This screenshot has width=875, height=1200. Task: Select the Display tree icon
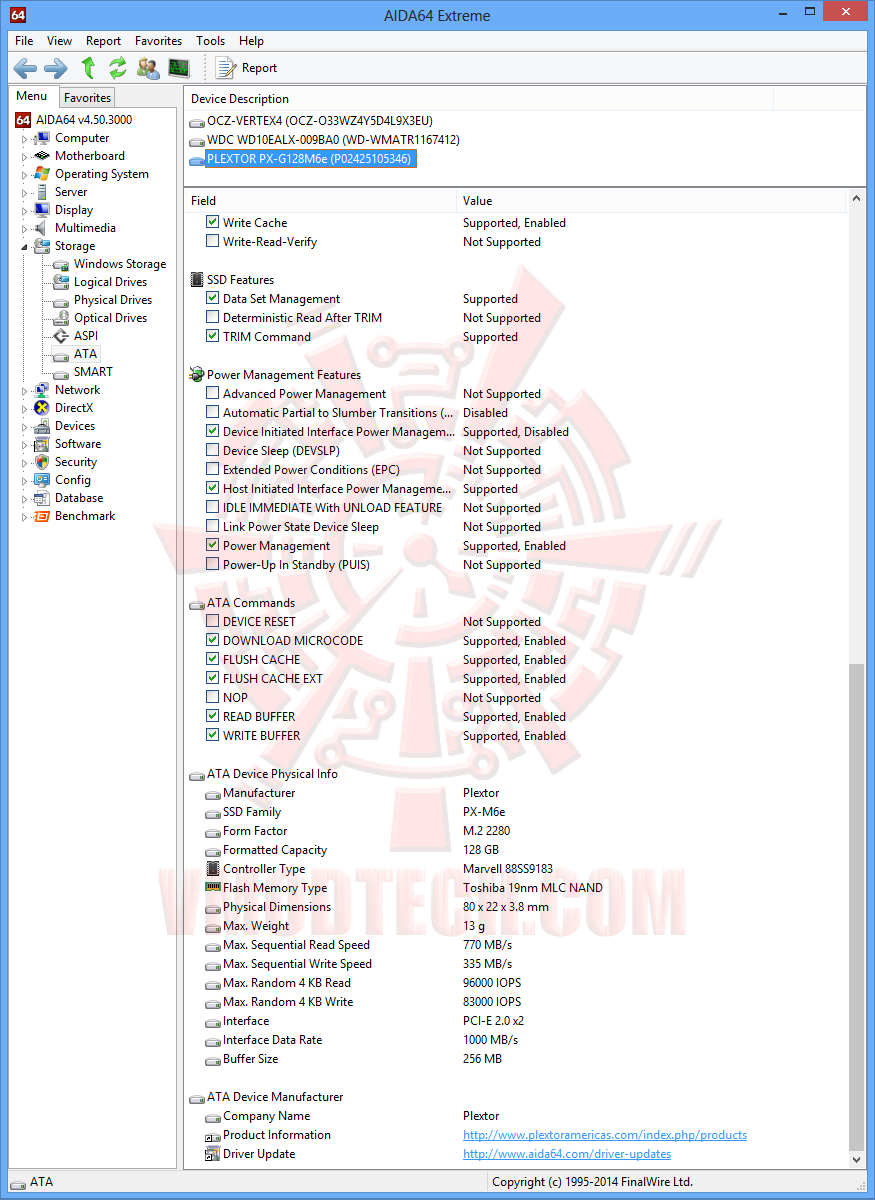point(42,210)
